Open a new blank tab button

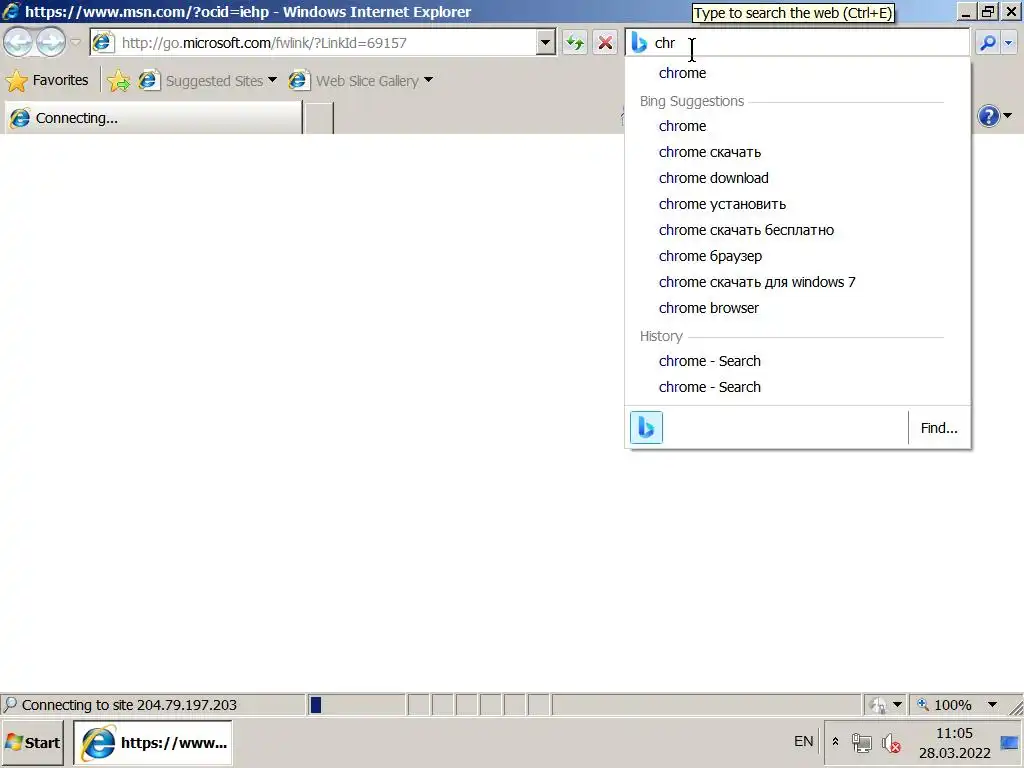tap(319, 118)
